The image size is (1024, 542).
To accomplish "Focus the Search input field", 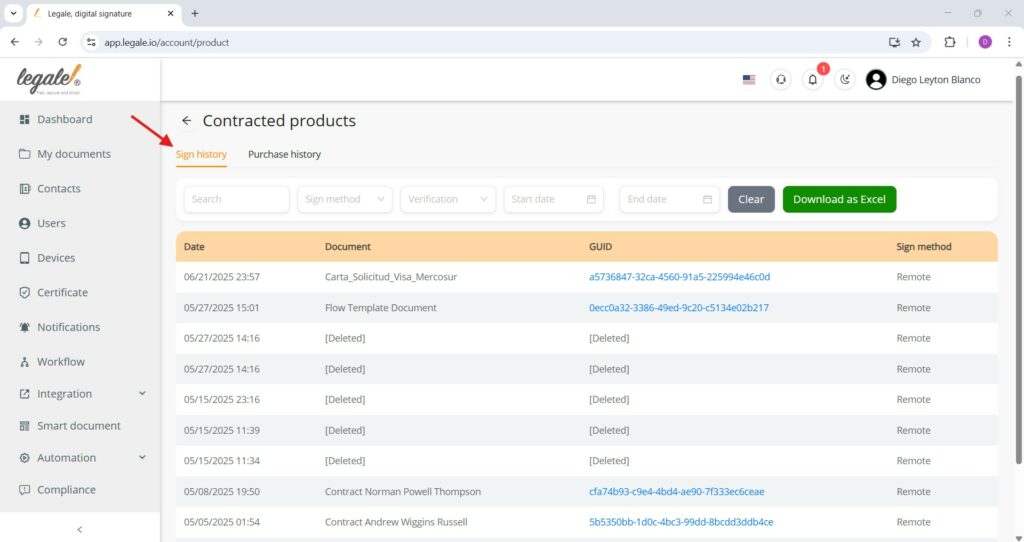I will 236,199.
